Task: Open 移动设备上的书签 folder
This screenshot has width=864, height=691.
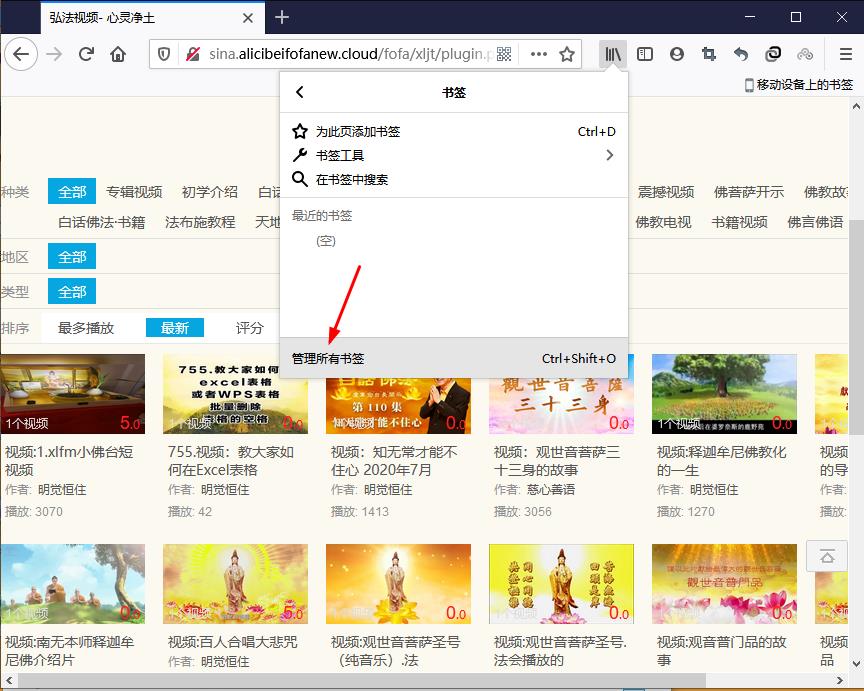Action: pyautogui.click(x=798, y=85)
